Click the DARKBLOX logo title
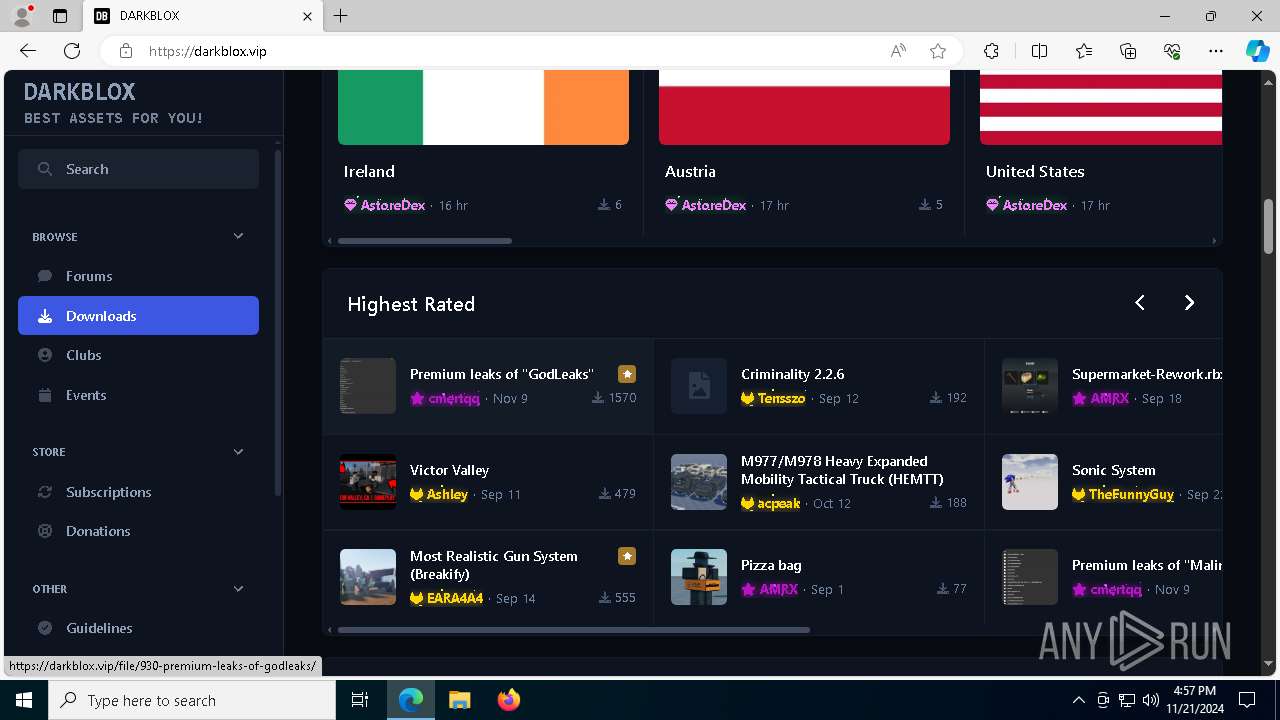Image resolution: width=1280 pixels, height=720 pixels. pos(79,92)
